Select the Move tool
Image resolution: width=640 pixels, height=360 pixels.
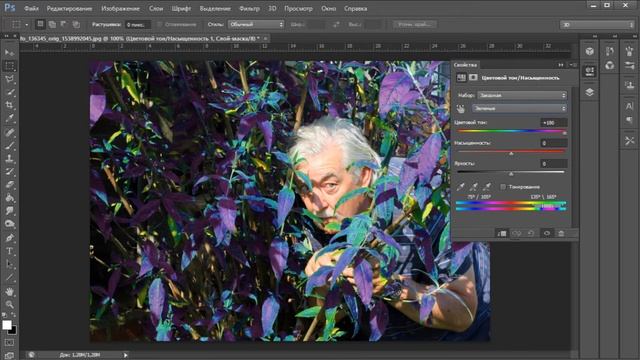(x=9, y=52)
